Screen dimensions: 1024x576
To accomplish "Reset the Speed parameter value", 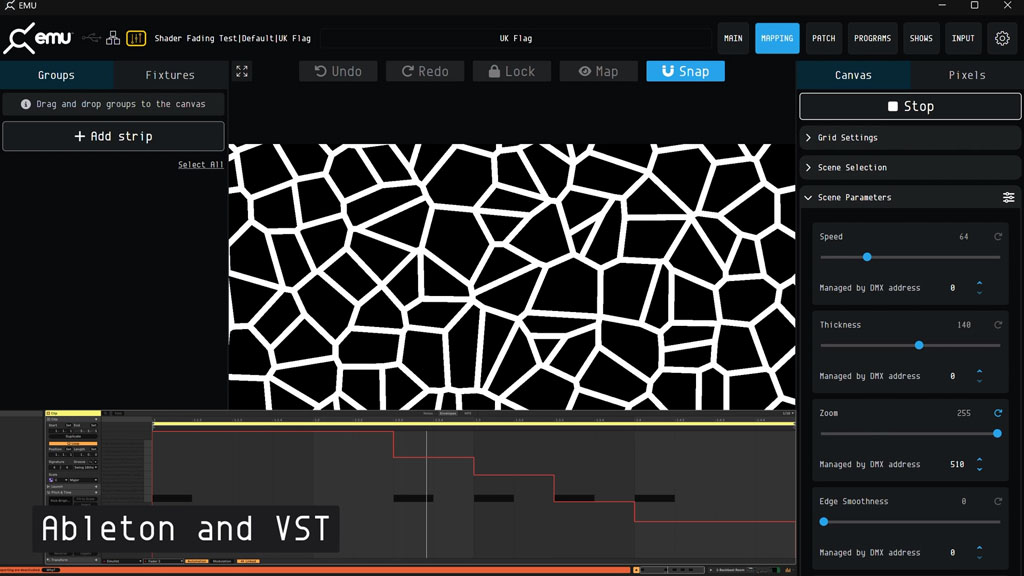I will [997, 237].
